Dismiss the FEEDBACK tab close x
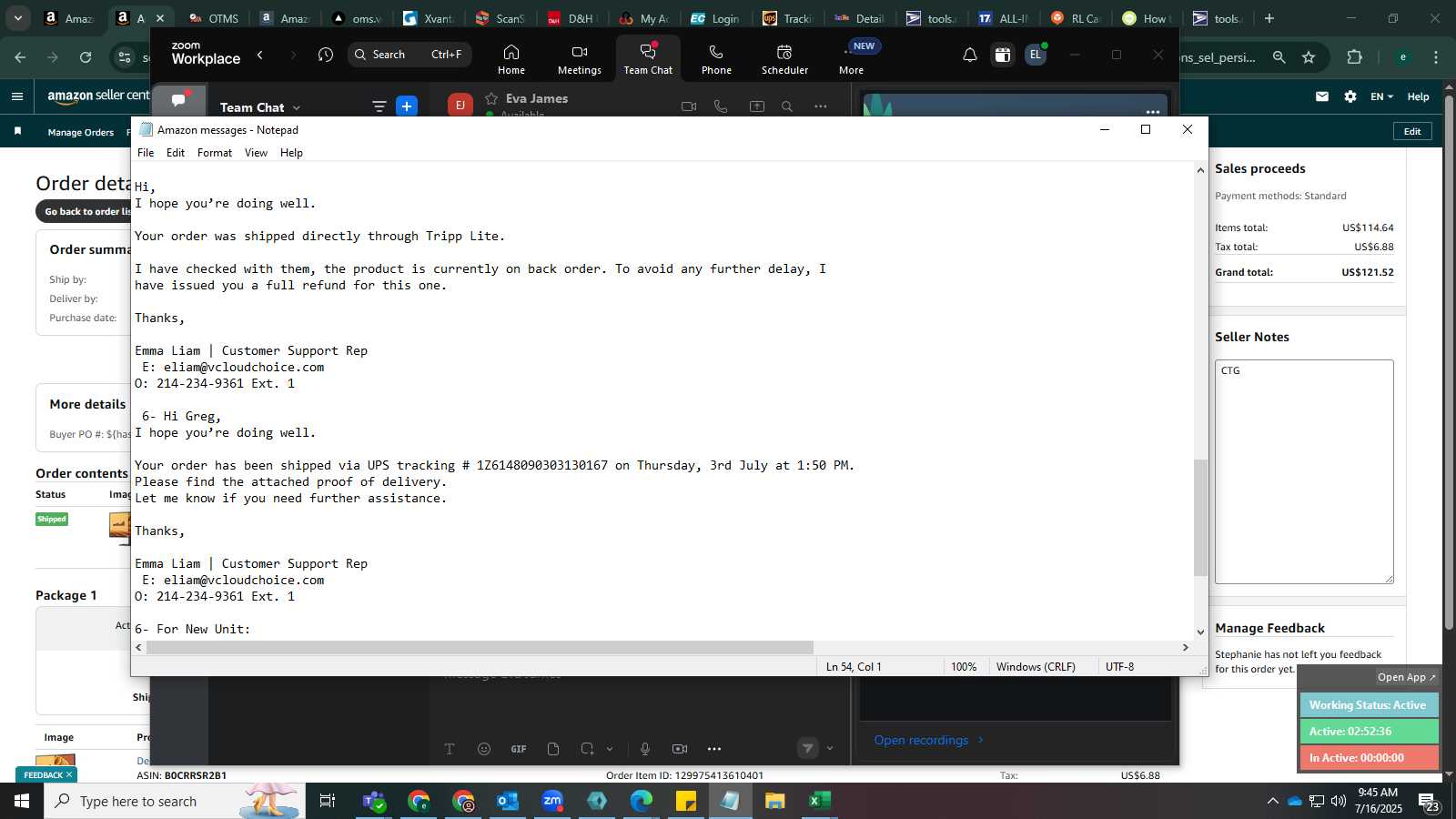Viewport: 1456px width, 819px height. coord(68,775)
